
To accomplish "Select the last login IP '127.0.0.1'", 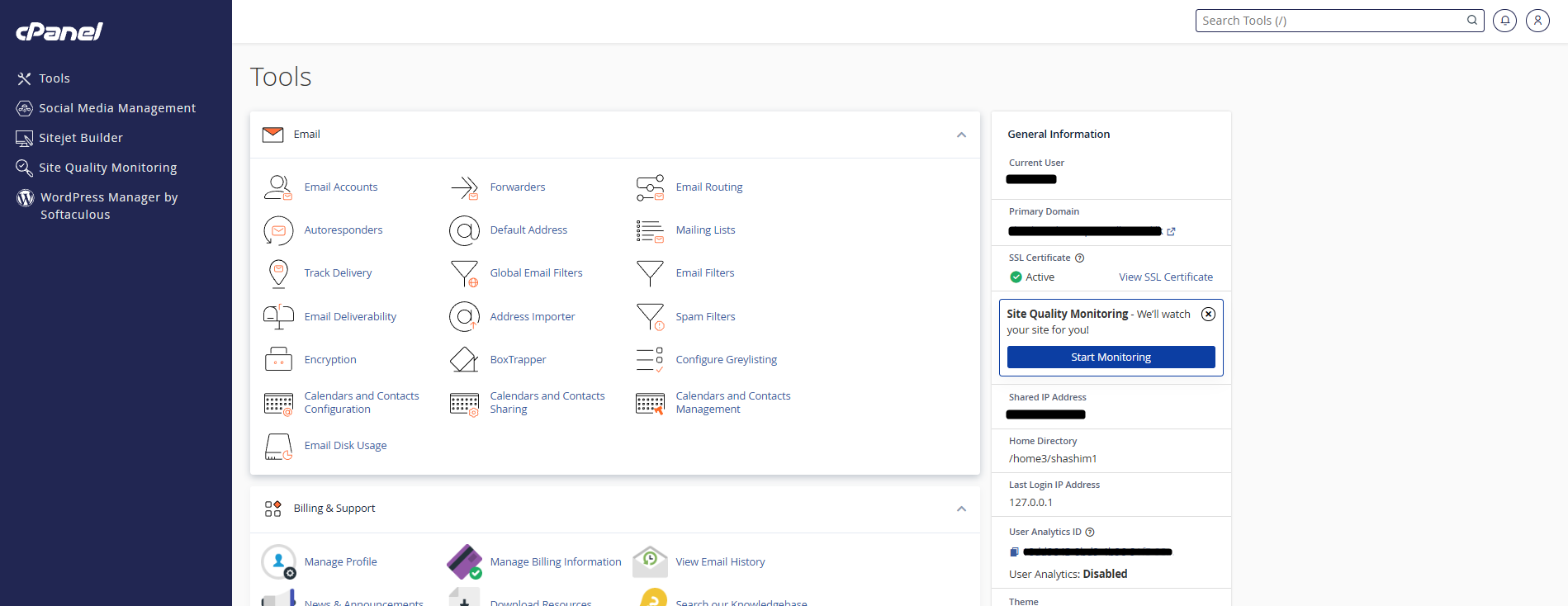I will pos(1030,503).
